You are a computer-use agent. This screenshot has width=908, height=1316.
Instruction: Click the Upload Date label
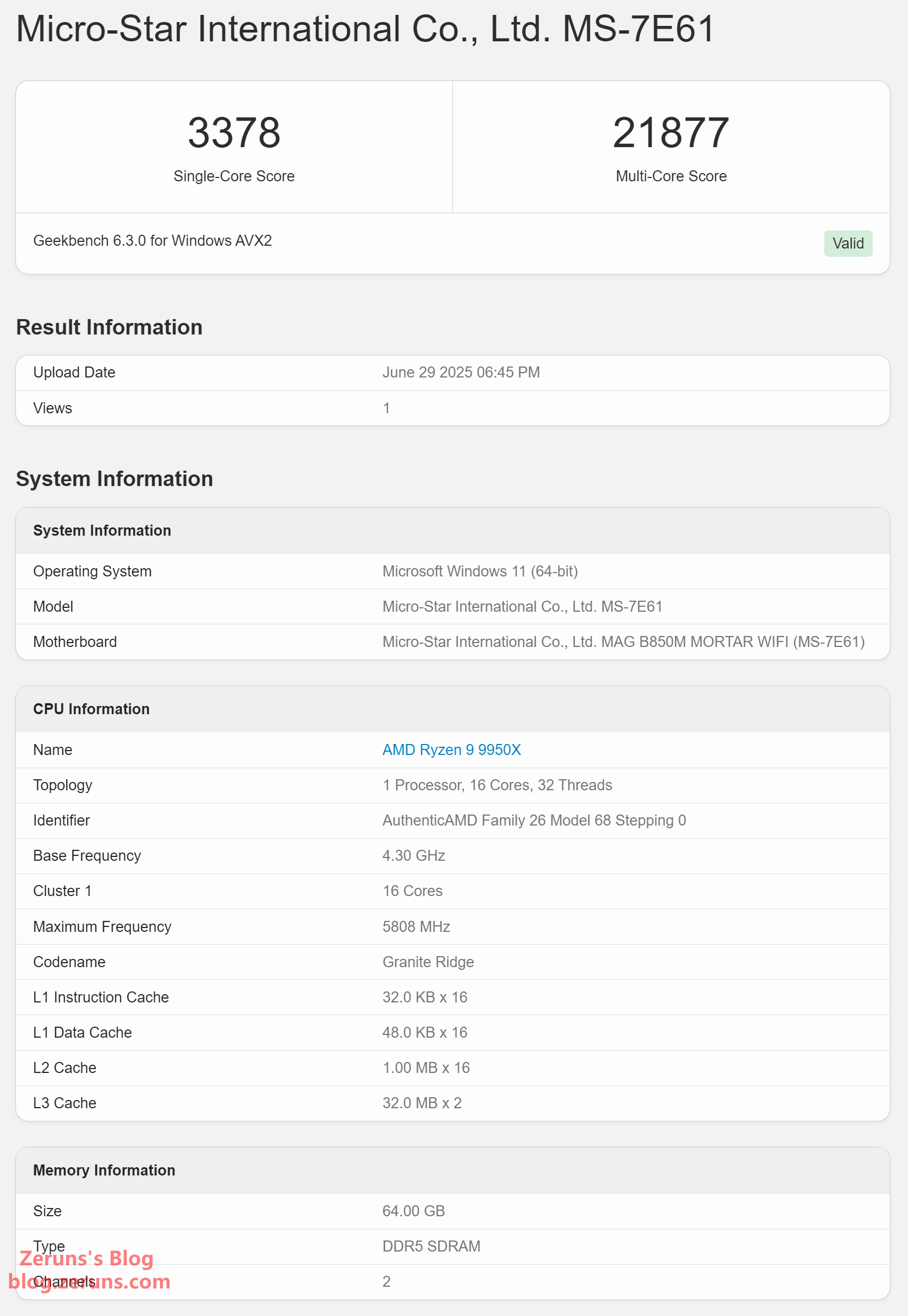tap(74, 372)
